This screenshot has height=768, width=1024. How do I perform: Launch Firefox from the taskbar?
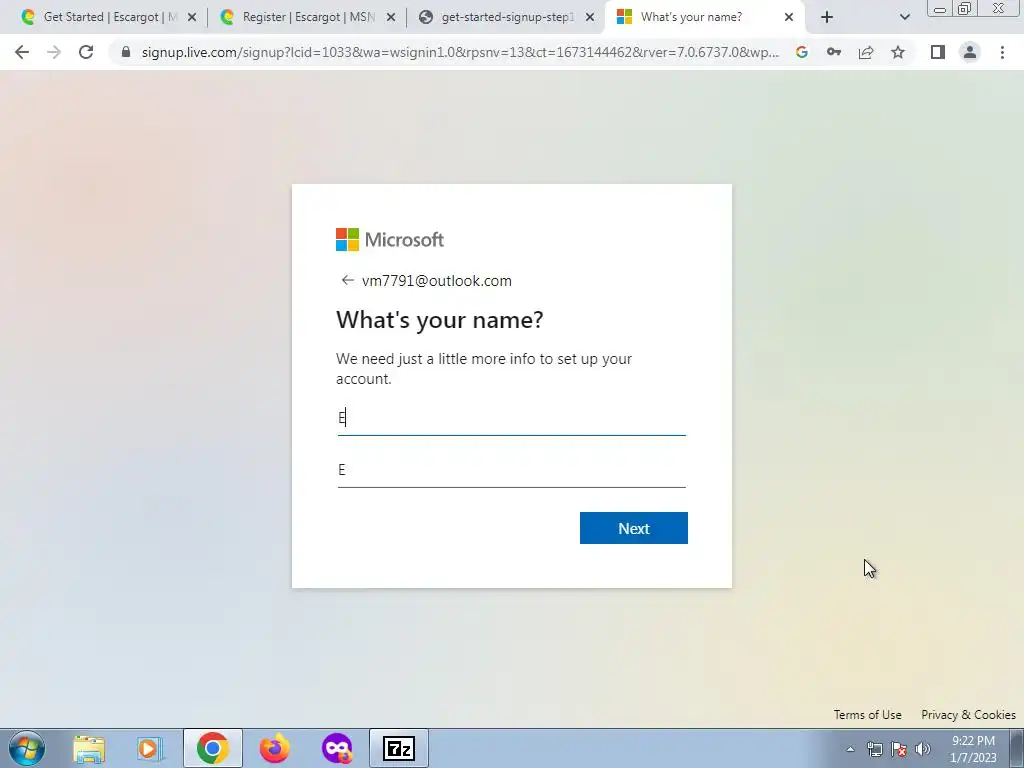(x=274, y=748)
